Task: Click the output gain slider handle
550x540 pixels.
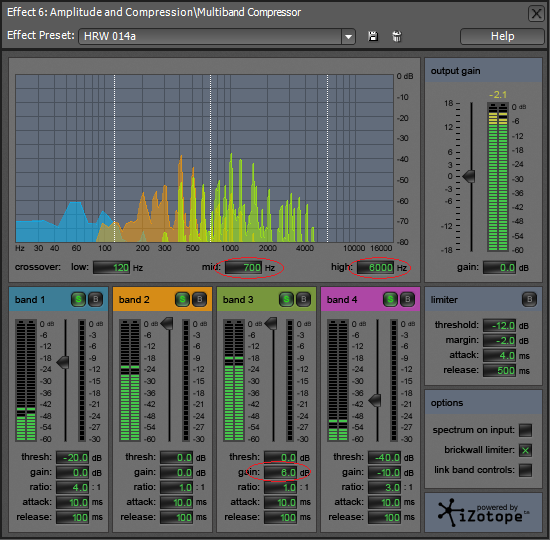Action: click(469, 176)
